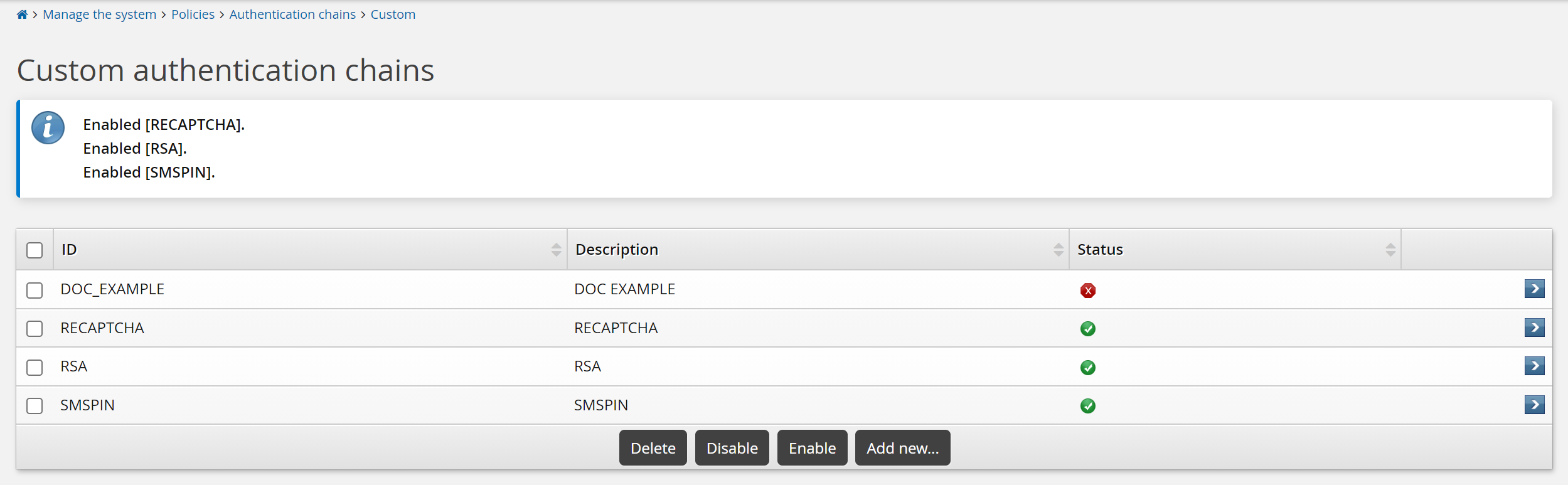The width and height of the screenshot is (1568, 485).
Task: Click the green enabled status icon for RECAPTCHA
Action: (1087, 329)
